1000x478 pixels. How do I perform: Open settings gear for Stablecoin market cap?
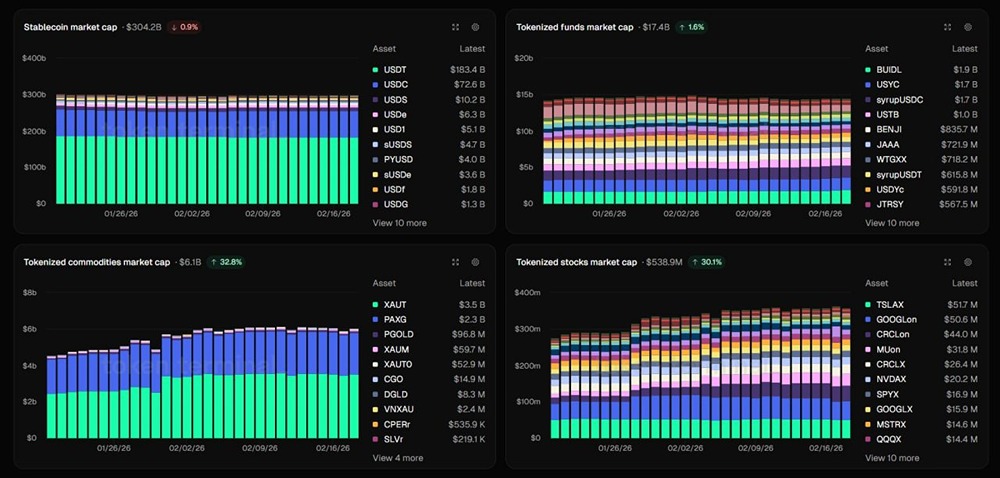point(475,27)
